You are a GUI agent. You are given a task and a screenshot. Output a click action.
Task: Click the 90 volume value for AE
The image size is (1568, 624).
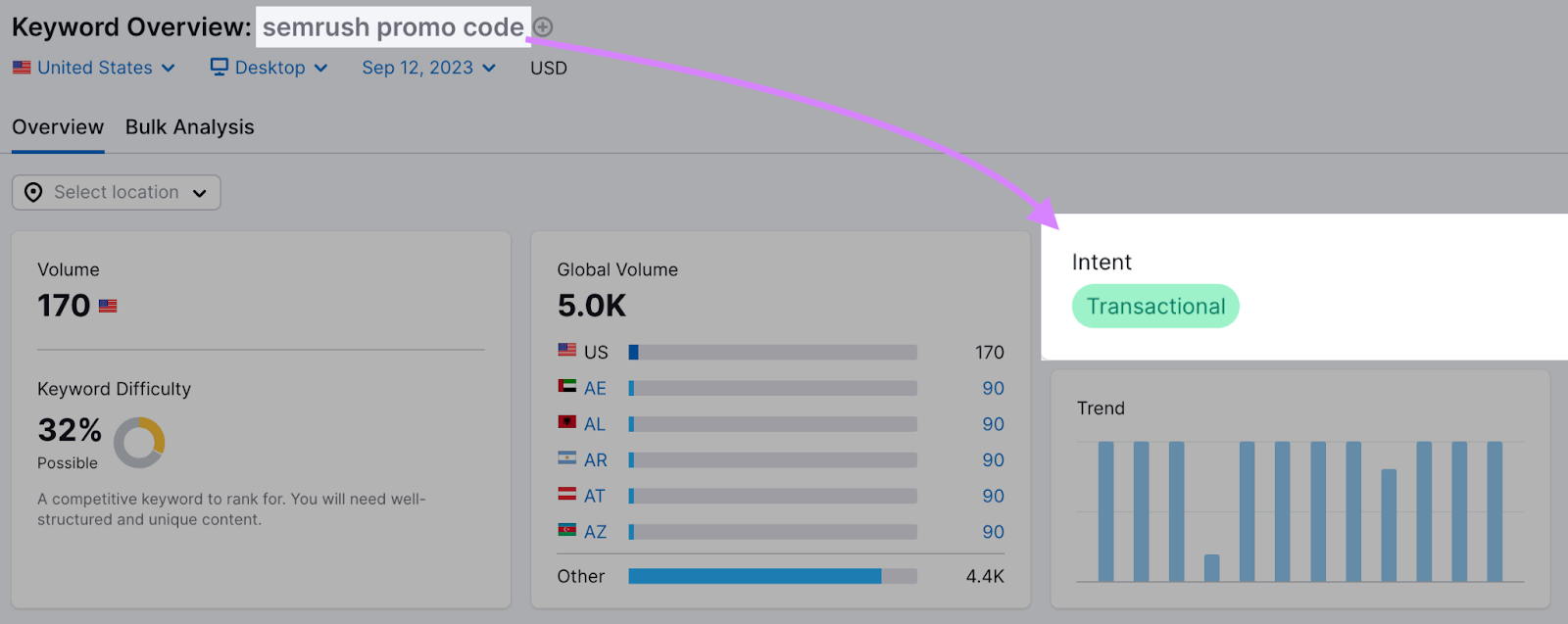click(993, 388)
